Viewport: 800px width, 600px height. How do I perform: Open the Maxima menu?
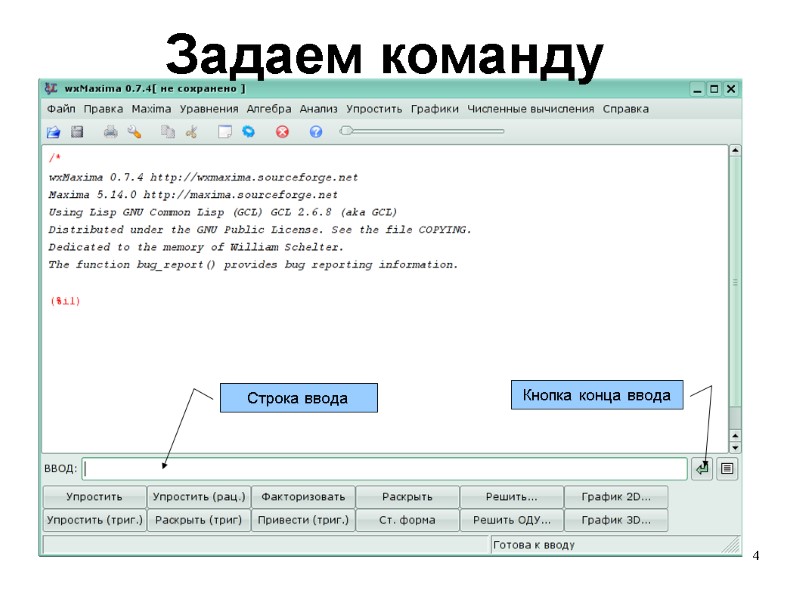pos(151,109)
